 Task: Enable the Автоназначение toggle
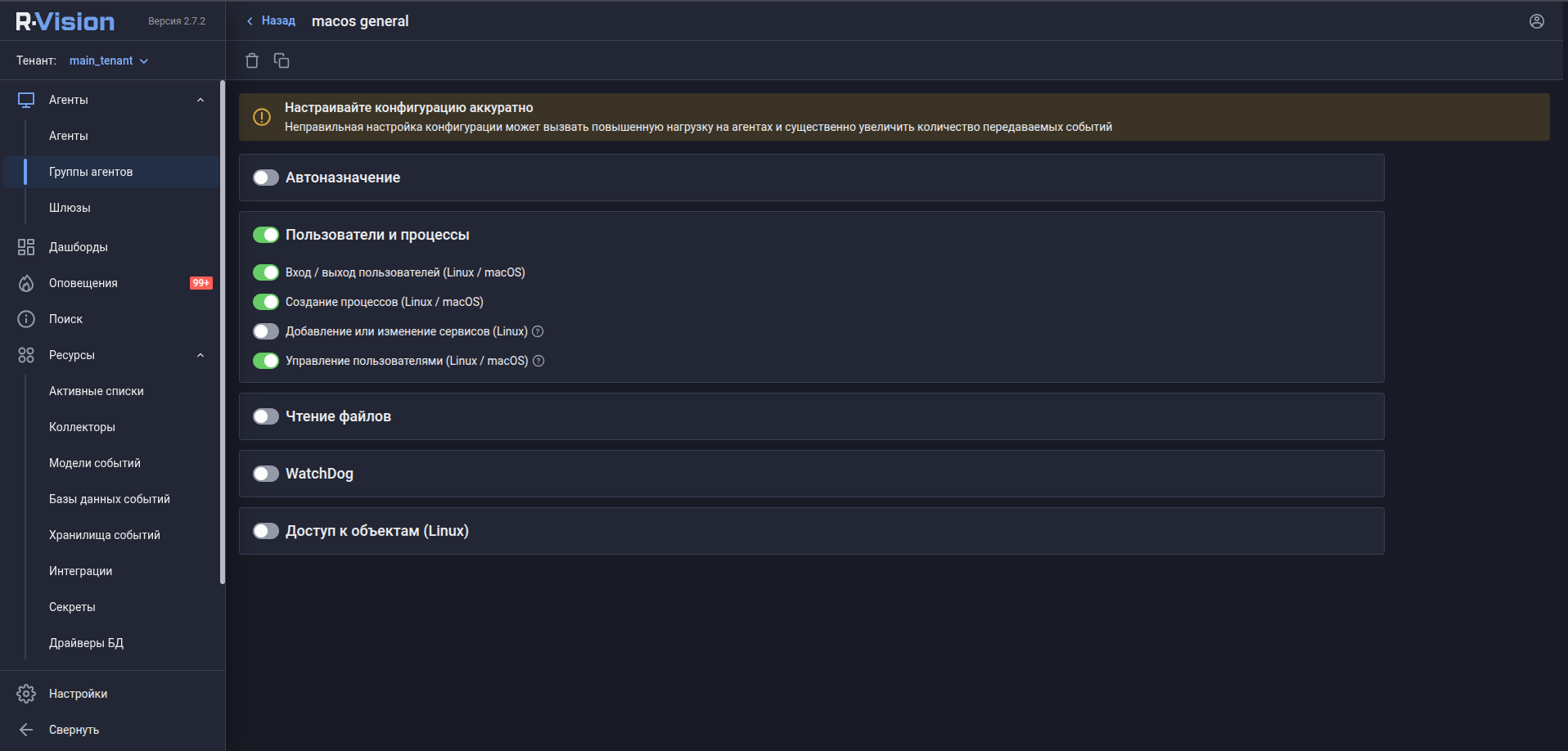coord(266,178)
